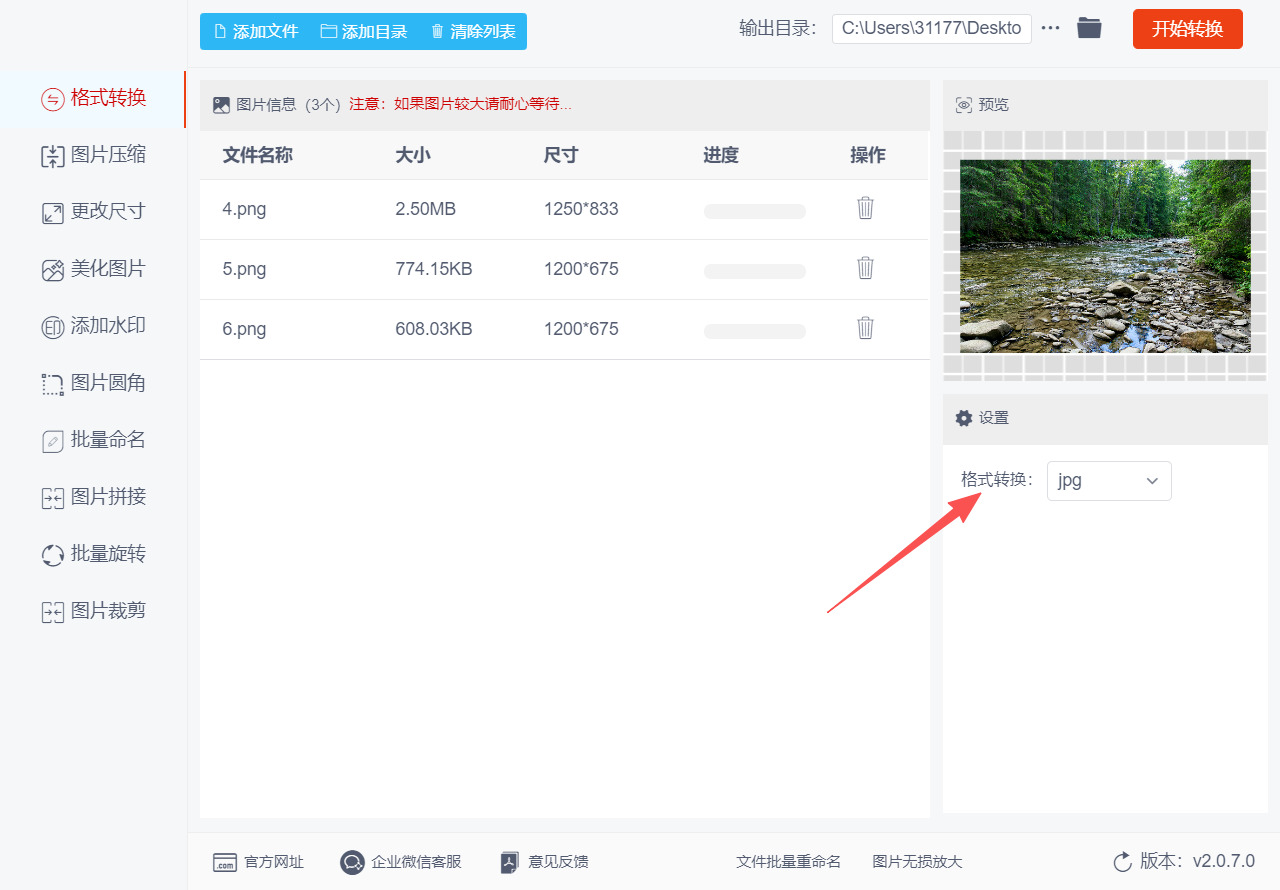Switch to 添加水印 in sidebar
The image size is (1280, 890).
click(93, 326)
